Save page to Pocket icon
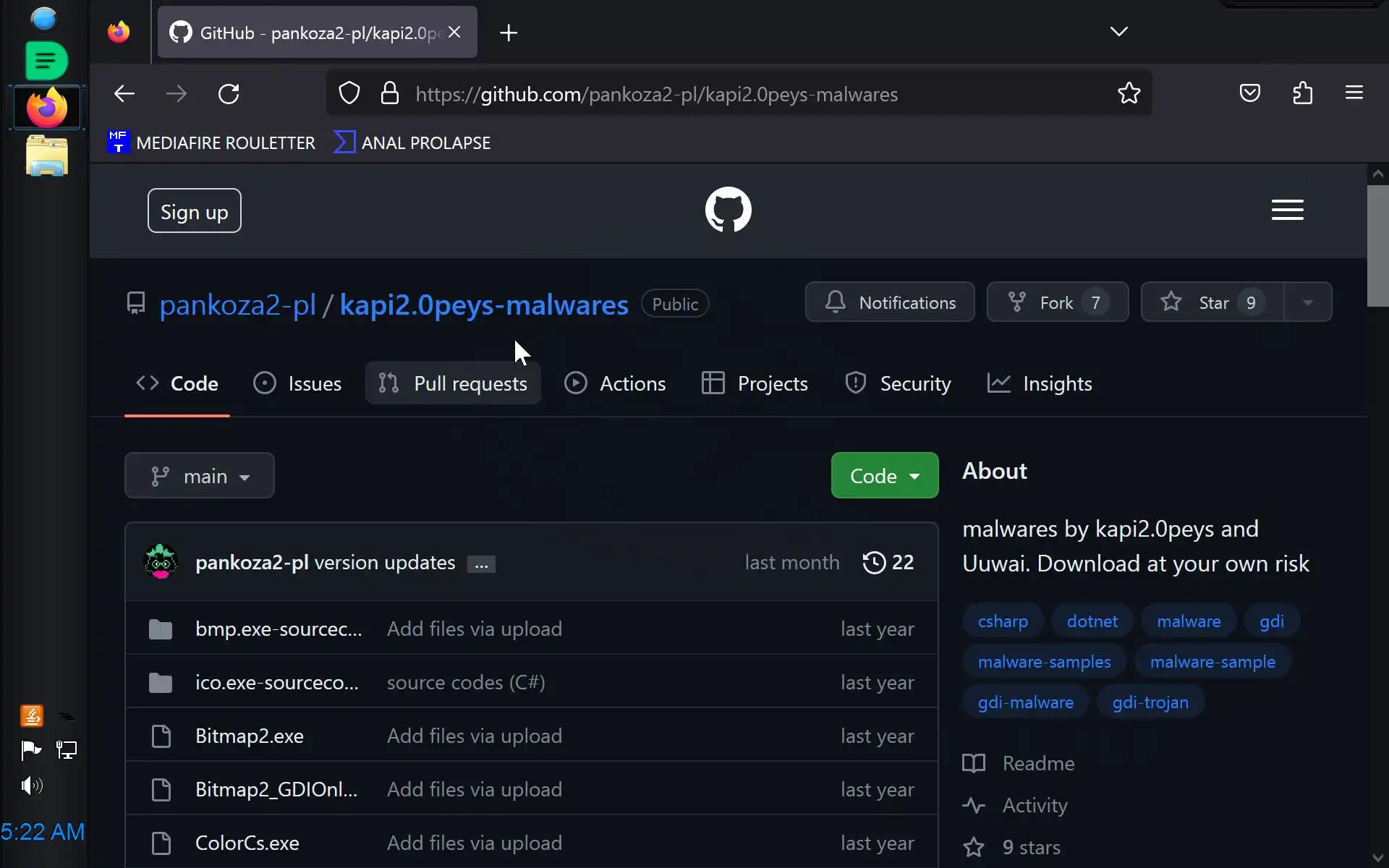Image resolution: width=1389 pixels, height=868 pixels. point(1249,93)
